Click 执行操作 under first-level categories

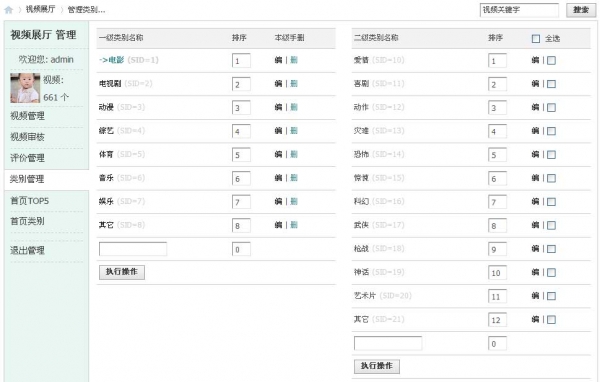(x=122, y=272)
